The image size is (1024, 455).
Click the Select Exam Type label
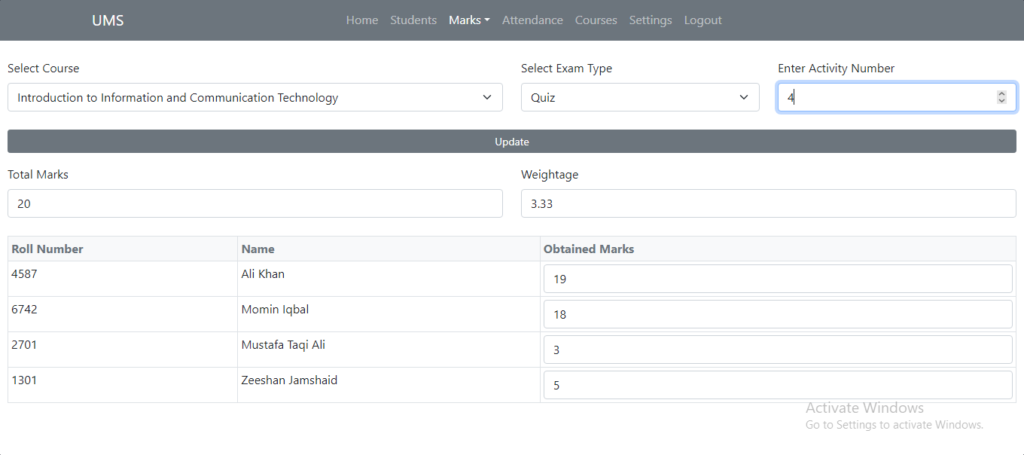[567, 69]
